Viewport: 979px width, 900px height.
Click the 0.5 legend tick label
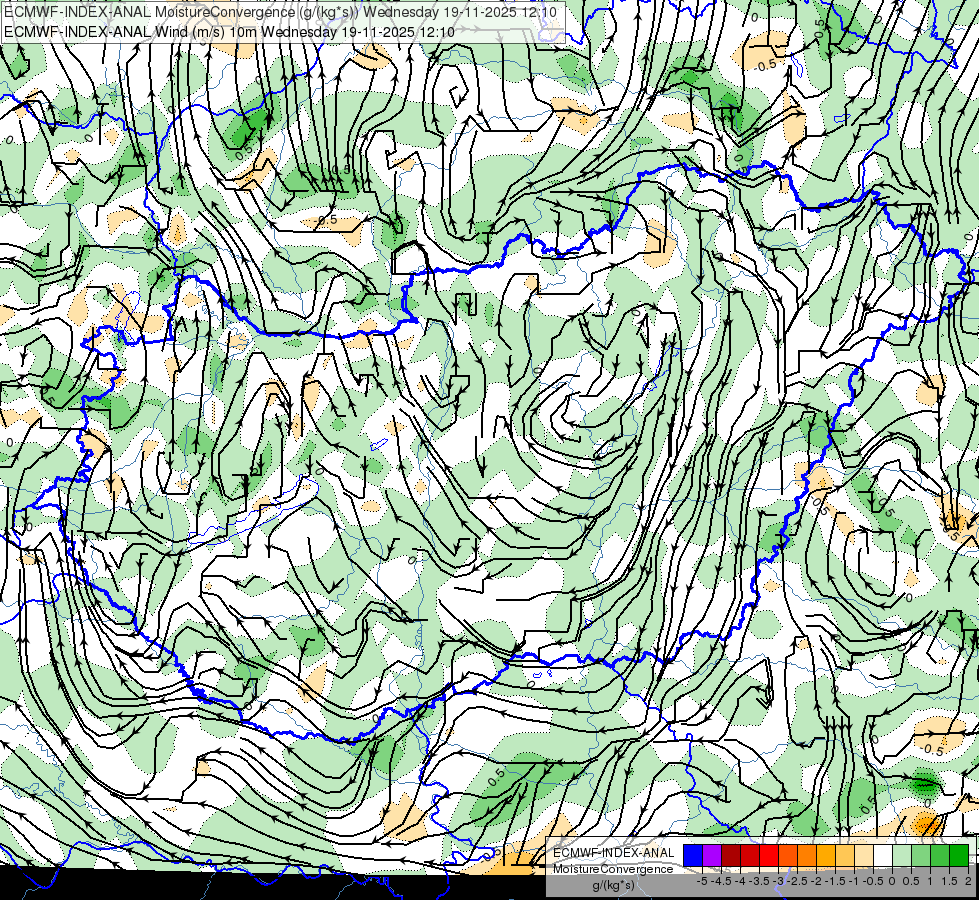pos(911,881)
